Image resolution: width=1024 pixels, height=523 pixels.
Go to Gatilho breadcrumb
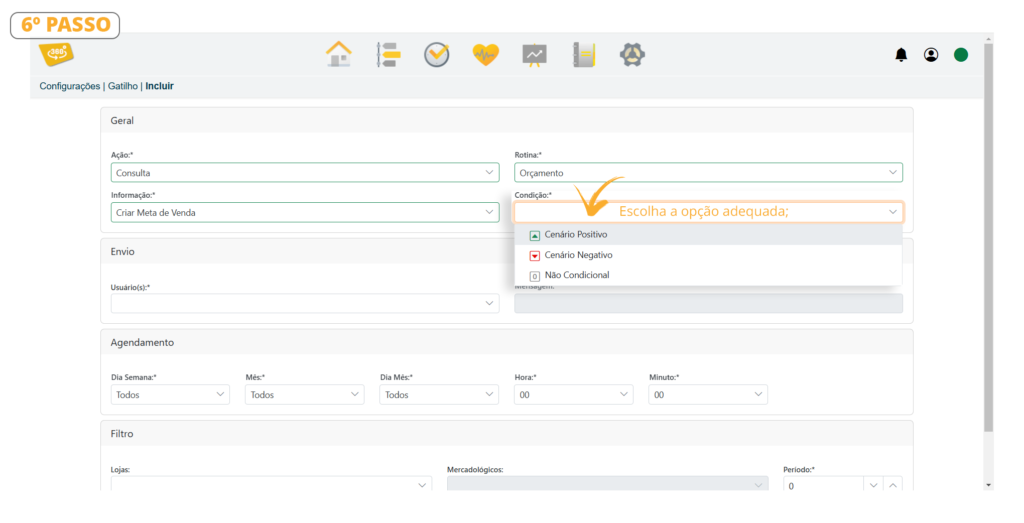[x=123, y=86]
